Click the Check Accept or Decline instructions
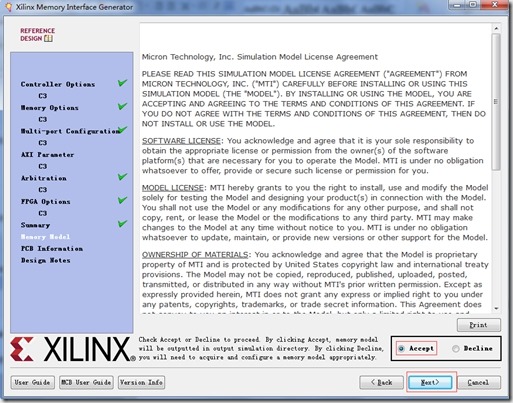This screenshot has width=513, height=403. pyautogui.click(x=261, y=349)
